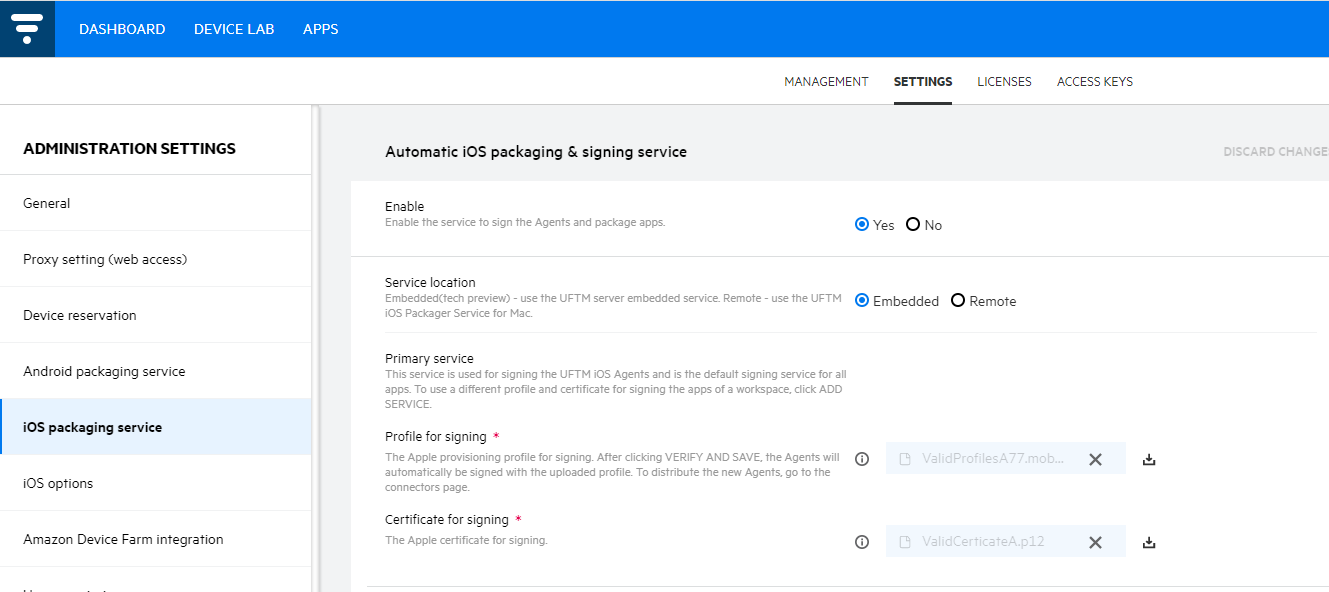Download the signing certificate file
The image size is (1329, 592).
point(1149,542)
